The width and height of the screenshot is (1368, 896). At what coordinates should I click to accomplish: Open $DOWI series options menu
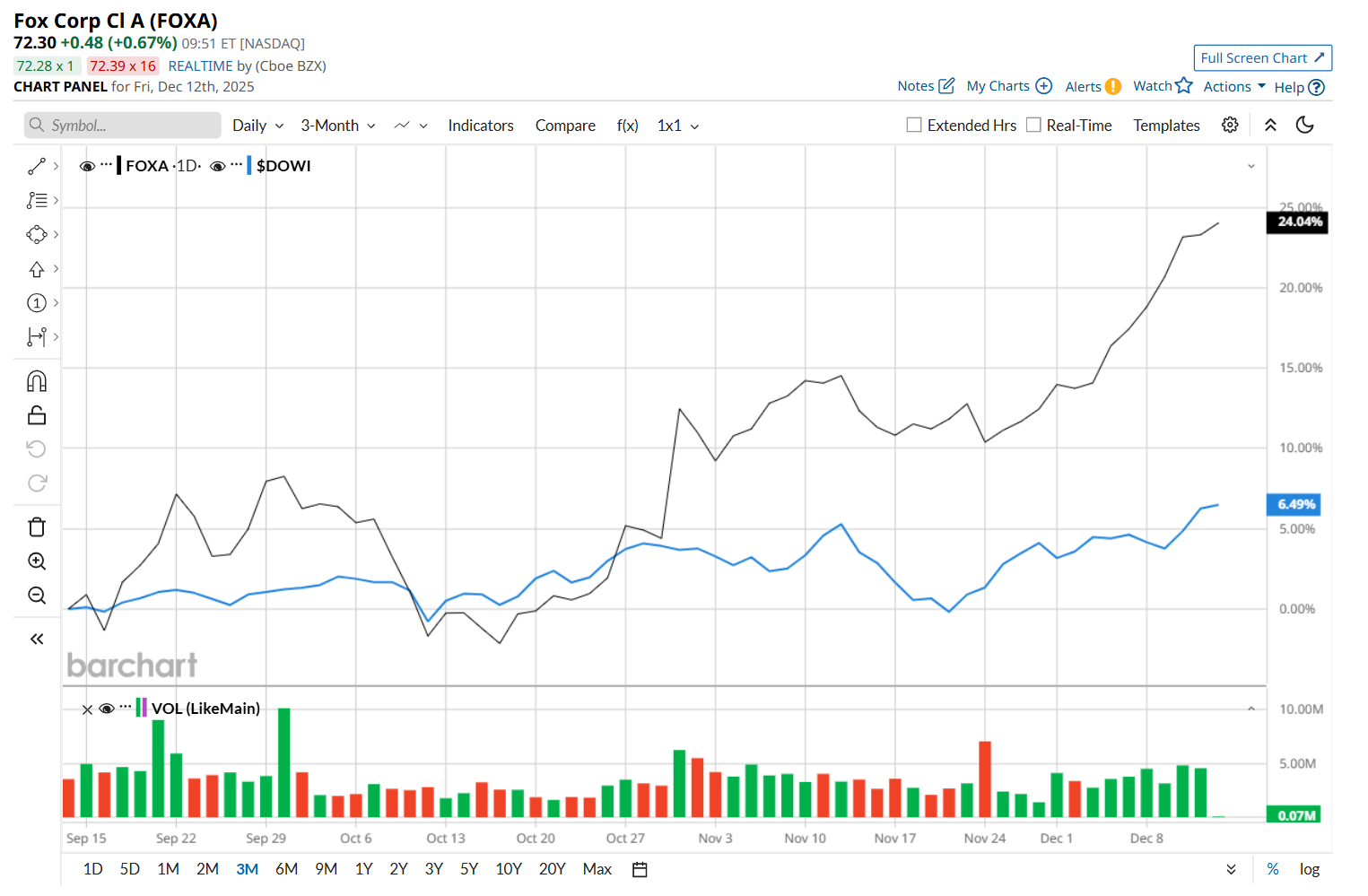point(237,165)
